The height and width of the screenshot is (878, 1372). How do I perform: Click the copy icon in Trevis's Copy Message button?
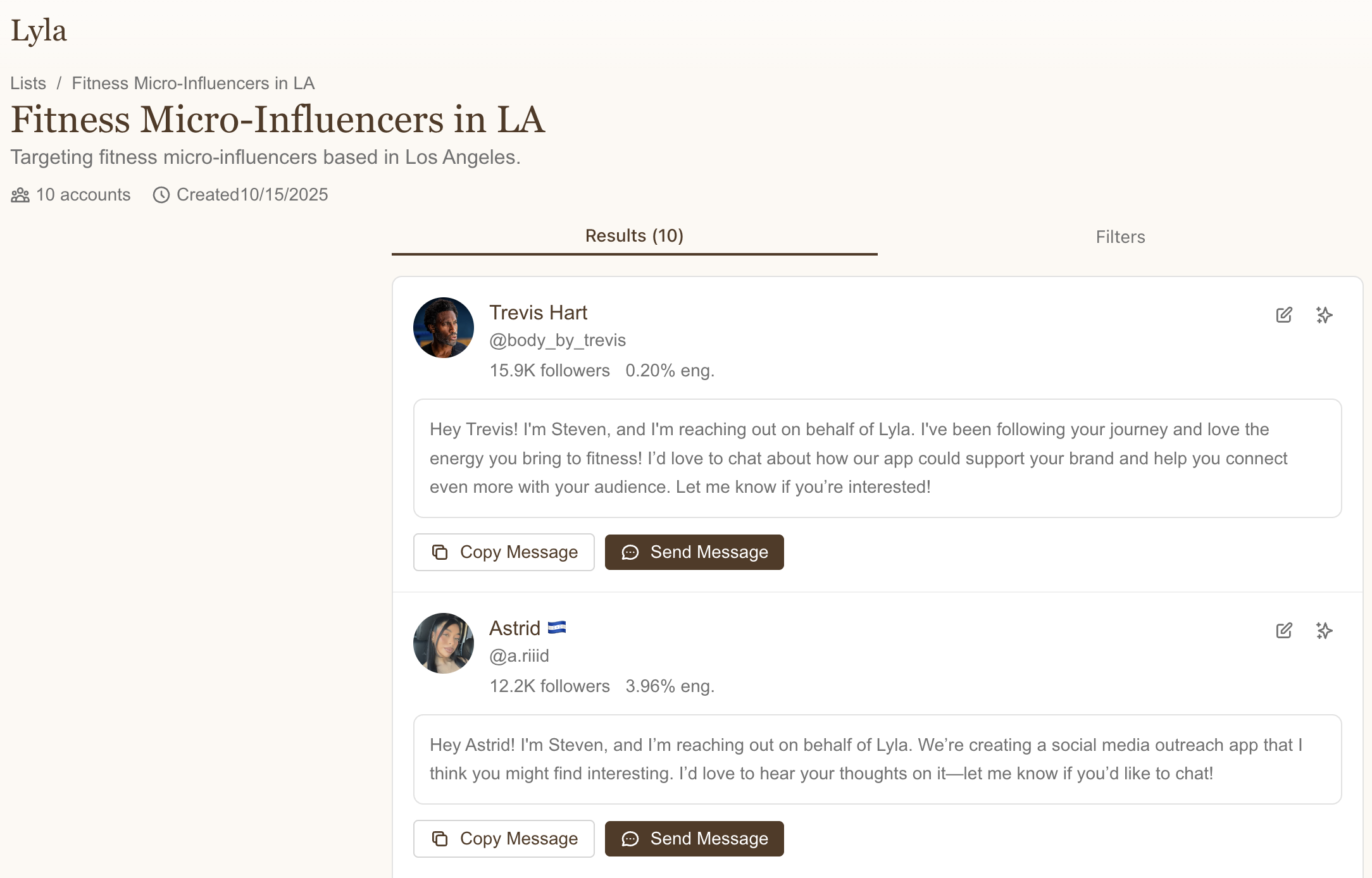440,552
